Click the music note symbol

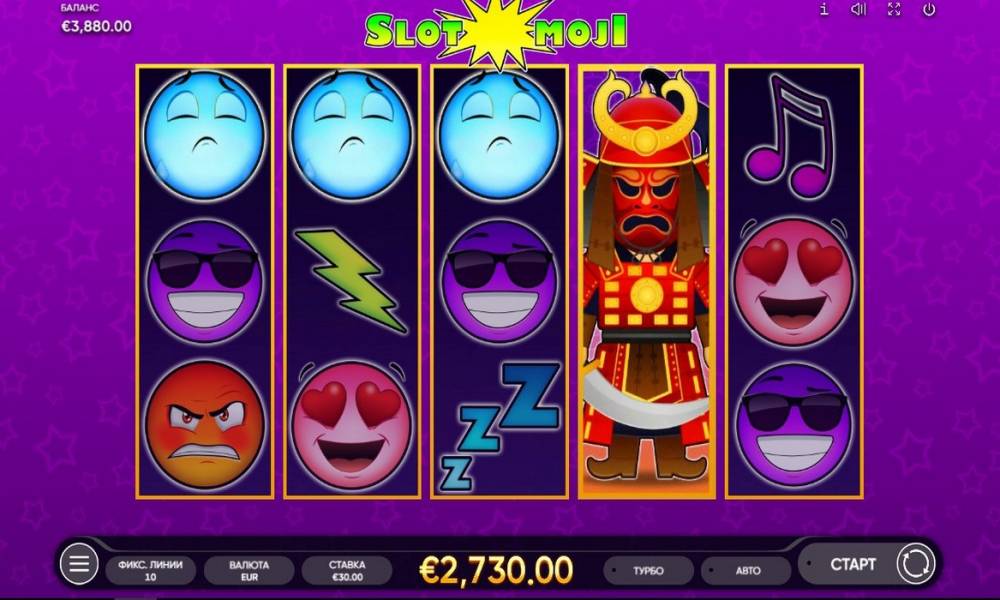coord(791,135)
